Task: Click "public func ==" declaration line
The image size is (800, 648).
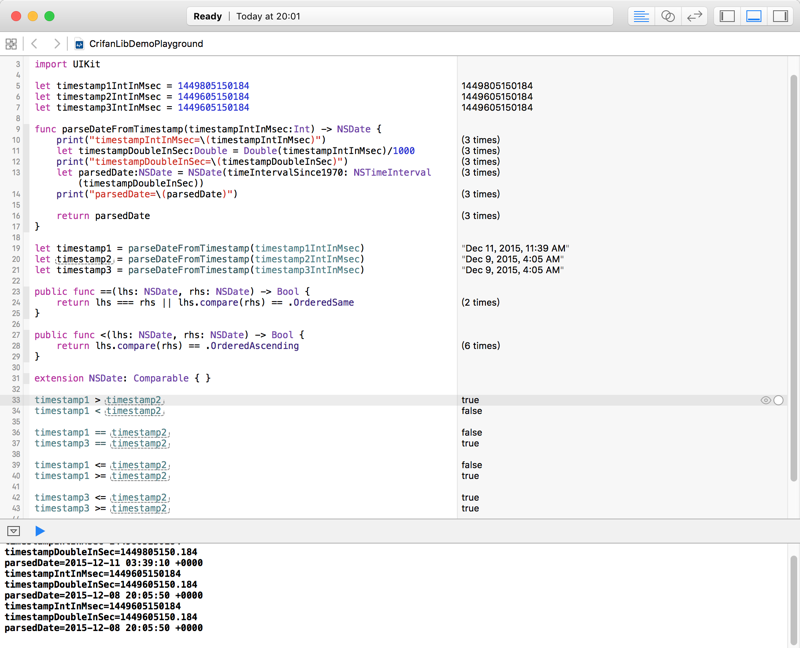Action: (x=172, y=292)
